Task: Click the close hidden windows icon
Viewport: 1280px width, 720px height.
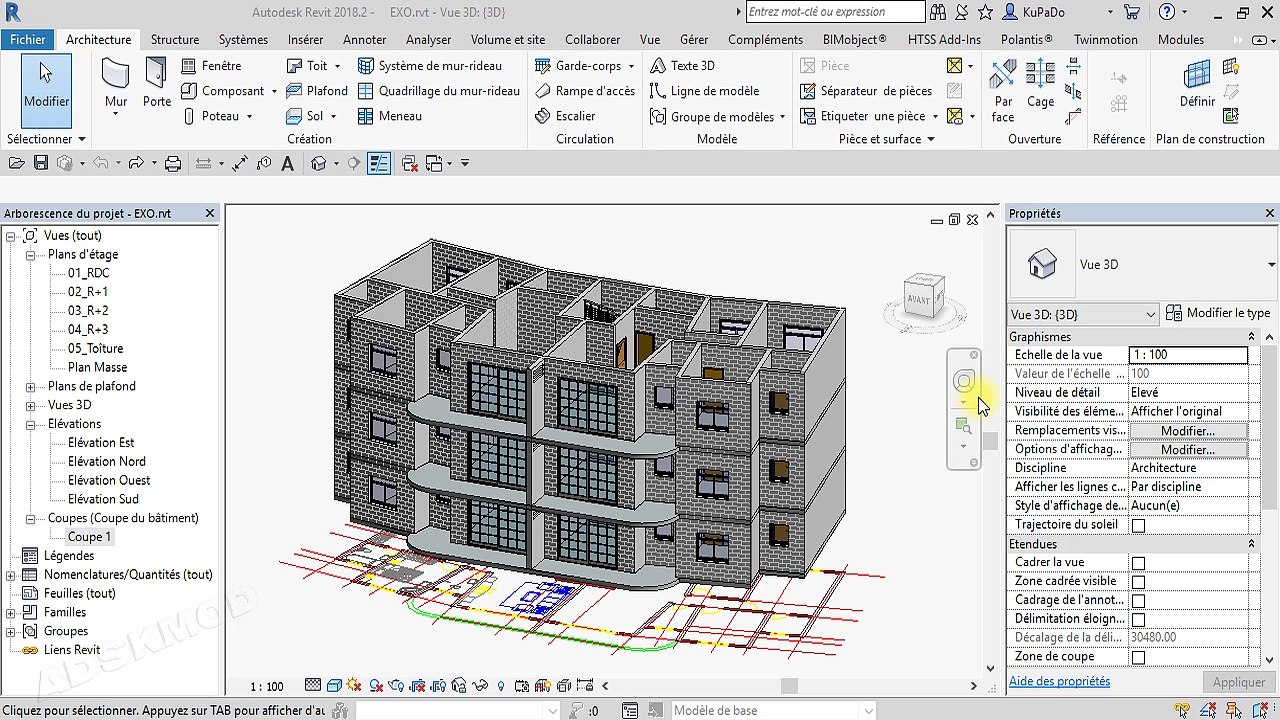Action: tap(409, 163)
